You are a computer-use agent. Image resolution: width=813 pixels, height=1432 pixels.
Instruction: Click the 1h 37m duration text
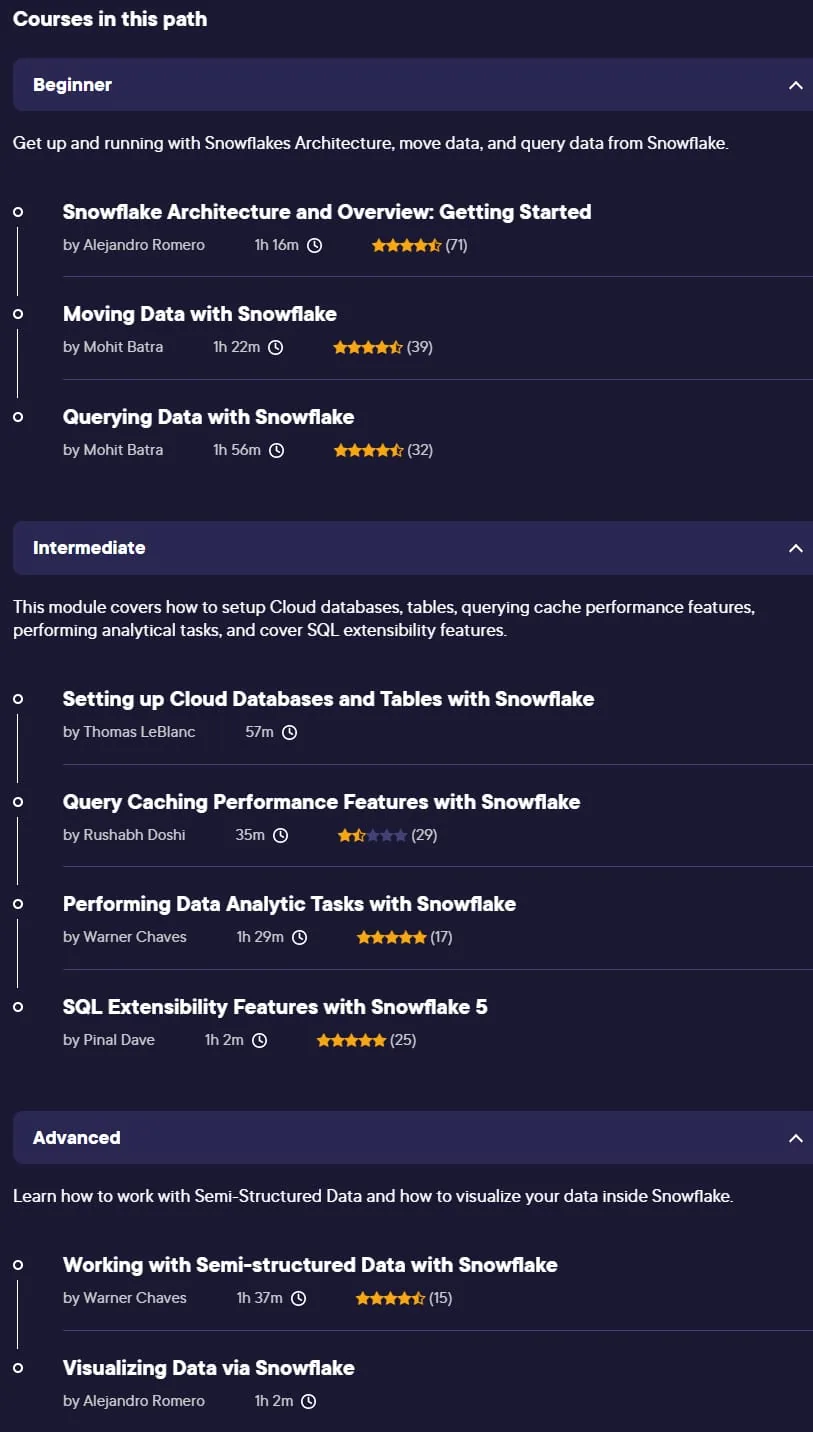[x=260, y=1298]
